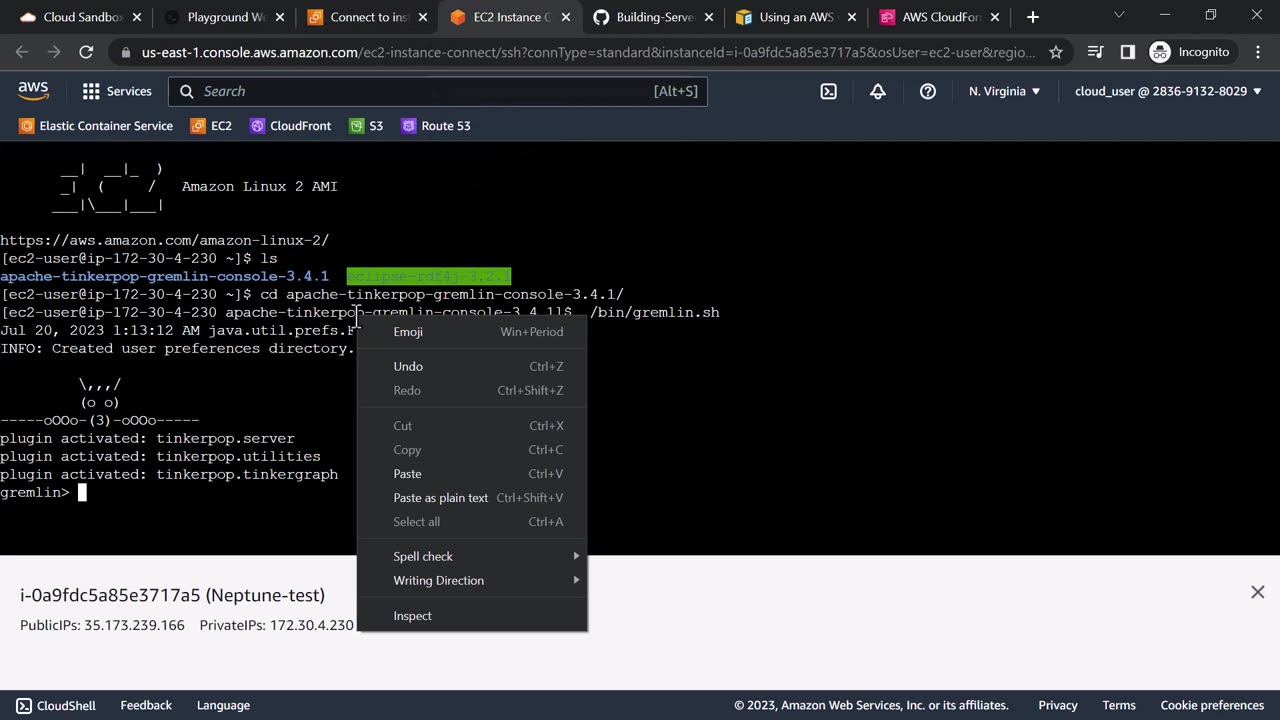The width and height of the screenshot is (1280, 720).
Task: Open the S3 favorites shortcut
Action: pos(366,126)
